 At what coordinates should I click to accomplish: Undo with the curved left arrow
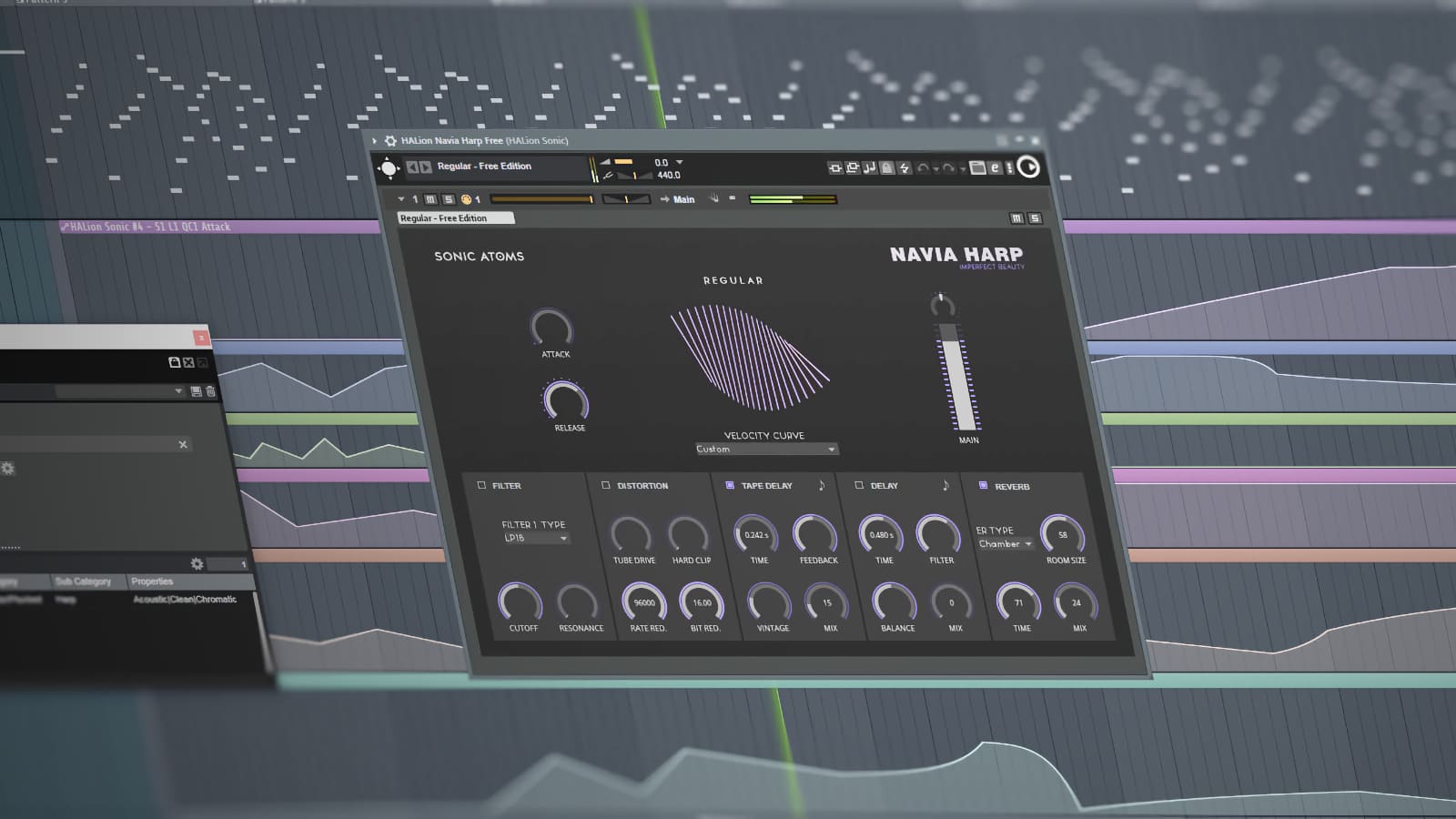coord(923,168)
